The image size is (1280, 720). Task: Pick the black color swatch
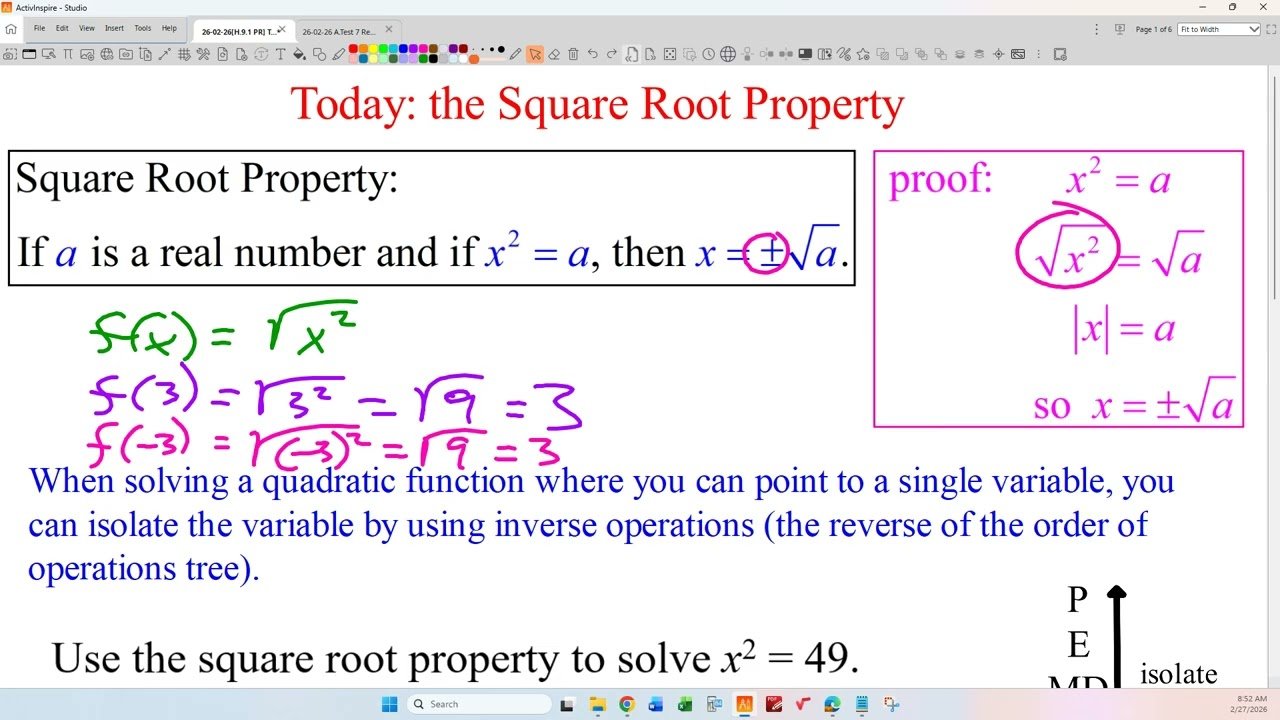coord(433,59)
